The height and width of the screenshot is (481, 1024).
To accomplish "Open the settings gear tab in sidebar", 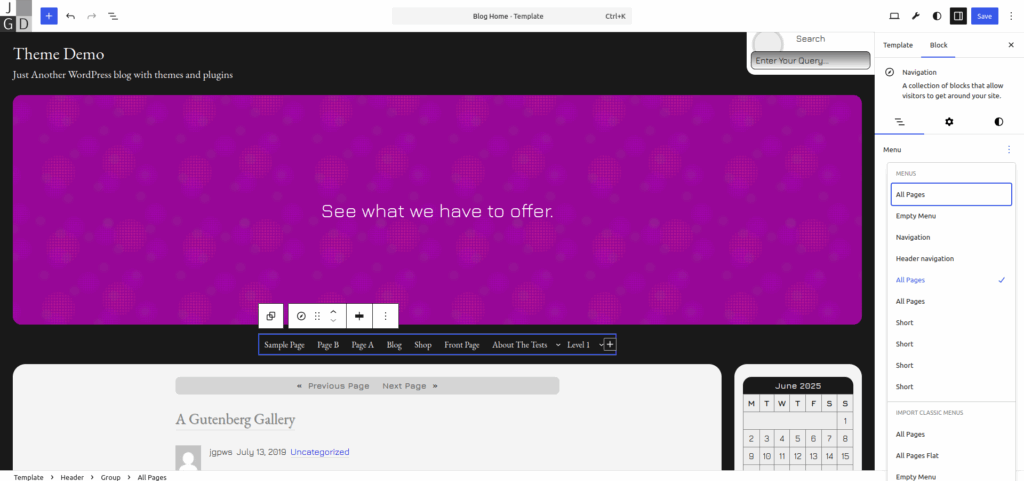I will coord(949,122).
